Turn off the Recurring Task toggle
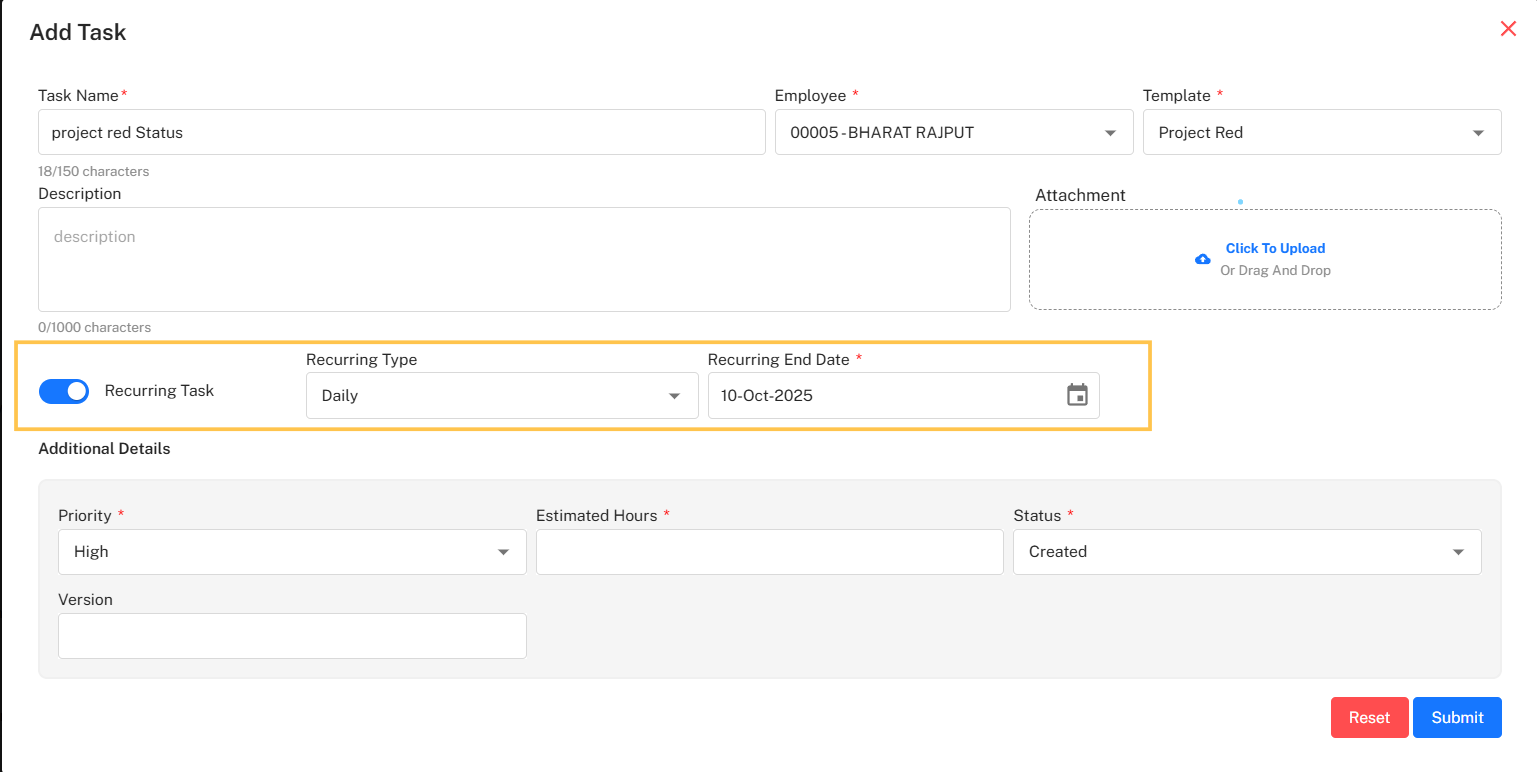 pyautogui.click(x=64, y=391)
